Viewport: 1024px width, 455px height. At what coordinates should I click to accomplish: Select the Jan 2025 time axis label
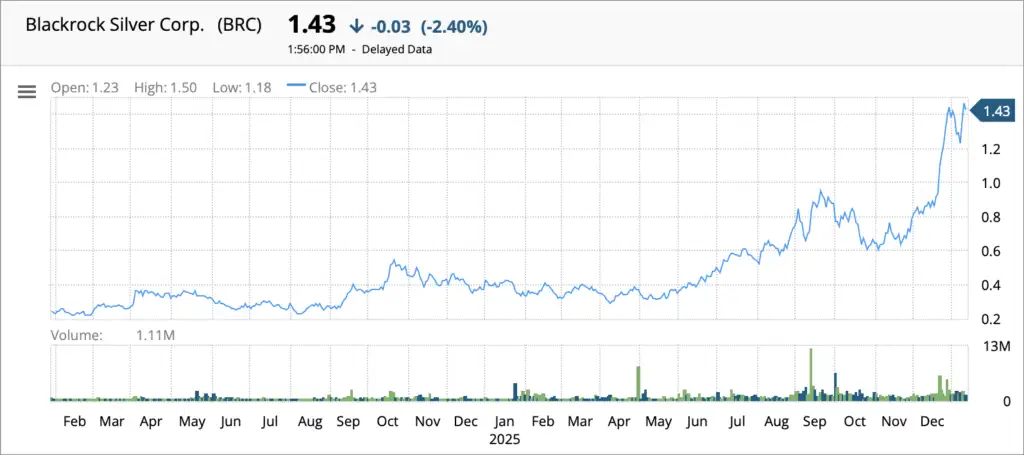[505, 430]
